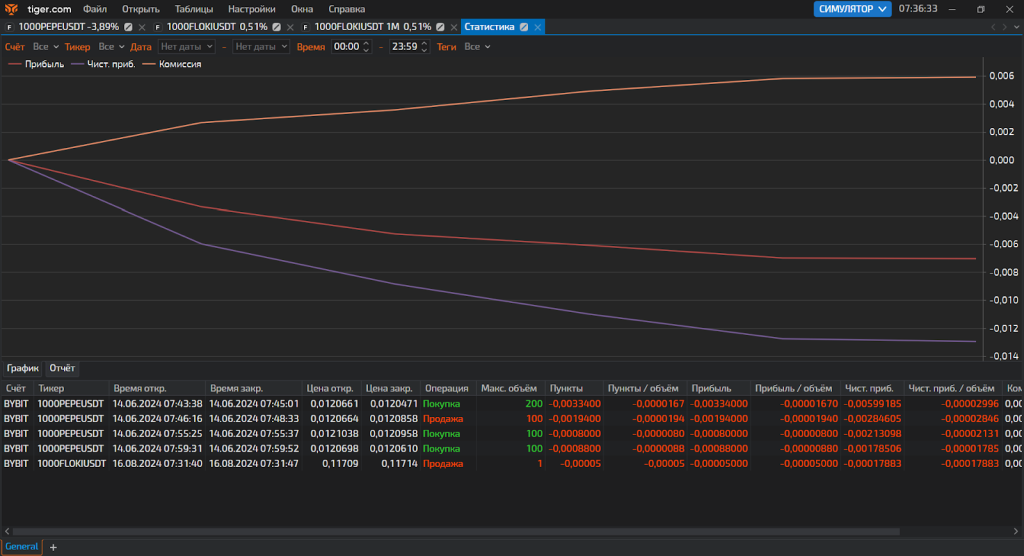The image size is (1024, 556).
Task: Open the Настройки menu
Action: tap(251, 9)
